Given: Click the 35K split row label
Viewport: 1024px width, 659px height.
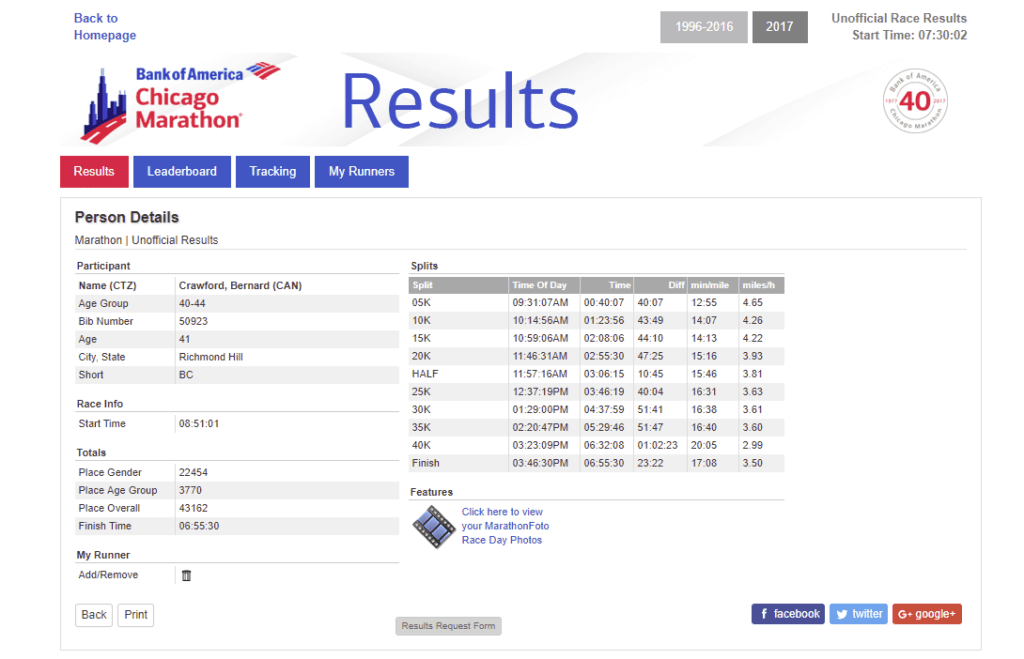Looking at the screenshot, I should pos(421,427).
